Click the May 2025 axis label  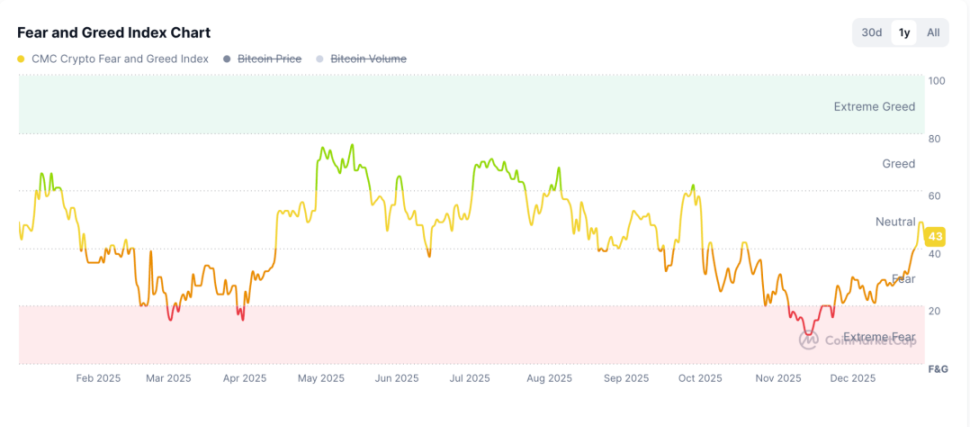tap(322, 378)
